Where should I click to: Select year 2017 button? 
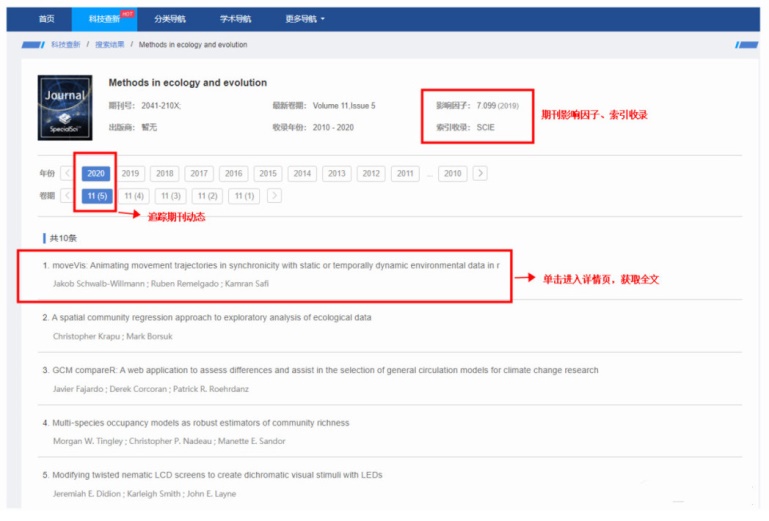pyautogui.click(x=199, y=174)
